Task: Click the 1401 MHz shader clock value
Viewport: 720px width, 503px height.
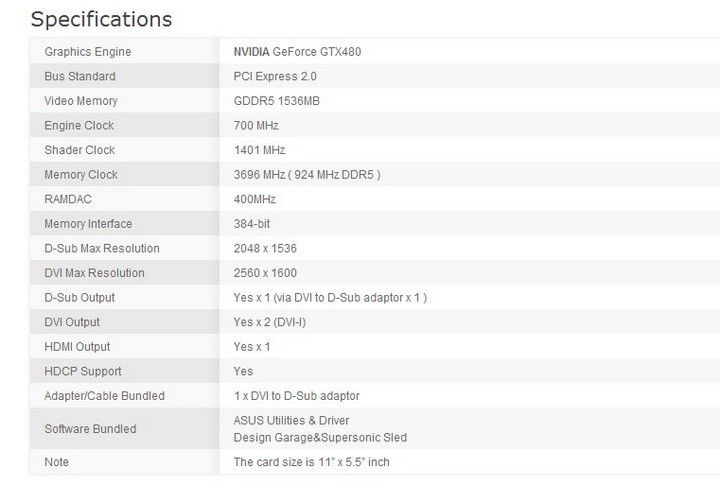Action: pyautogui.click(x=259, y=150)
